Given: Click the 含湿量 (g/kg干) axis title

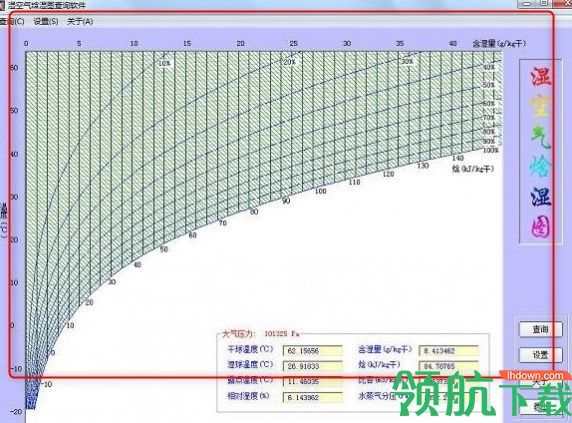Looking at the screenshot, I should tap(499, 43).
